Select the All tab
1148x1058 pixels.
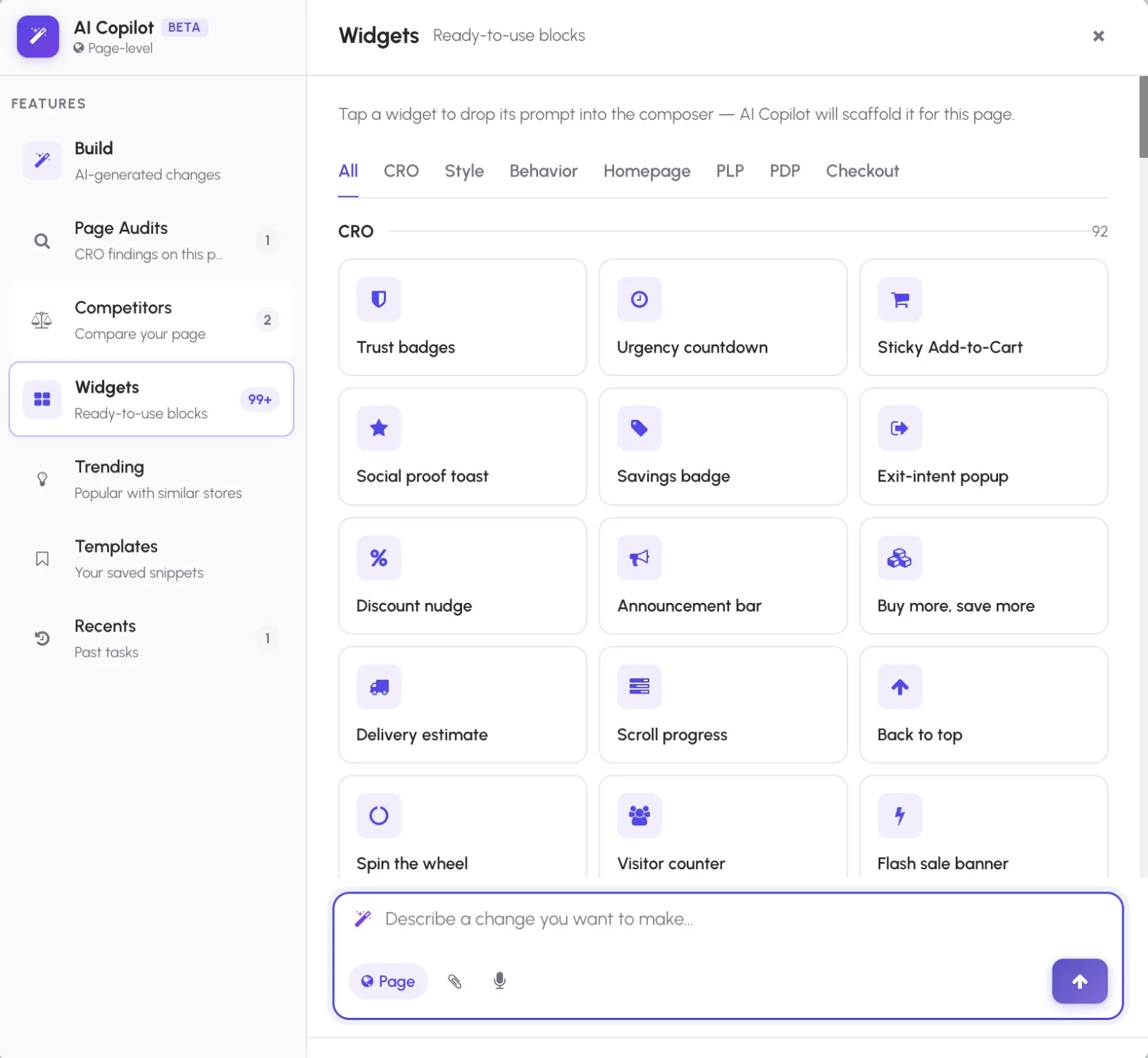pyautogui.click(x=348, y=171)
